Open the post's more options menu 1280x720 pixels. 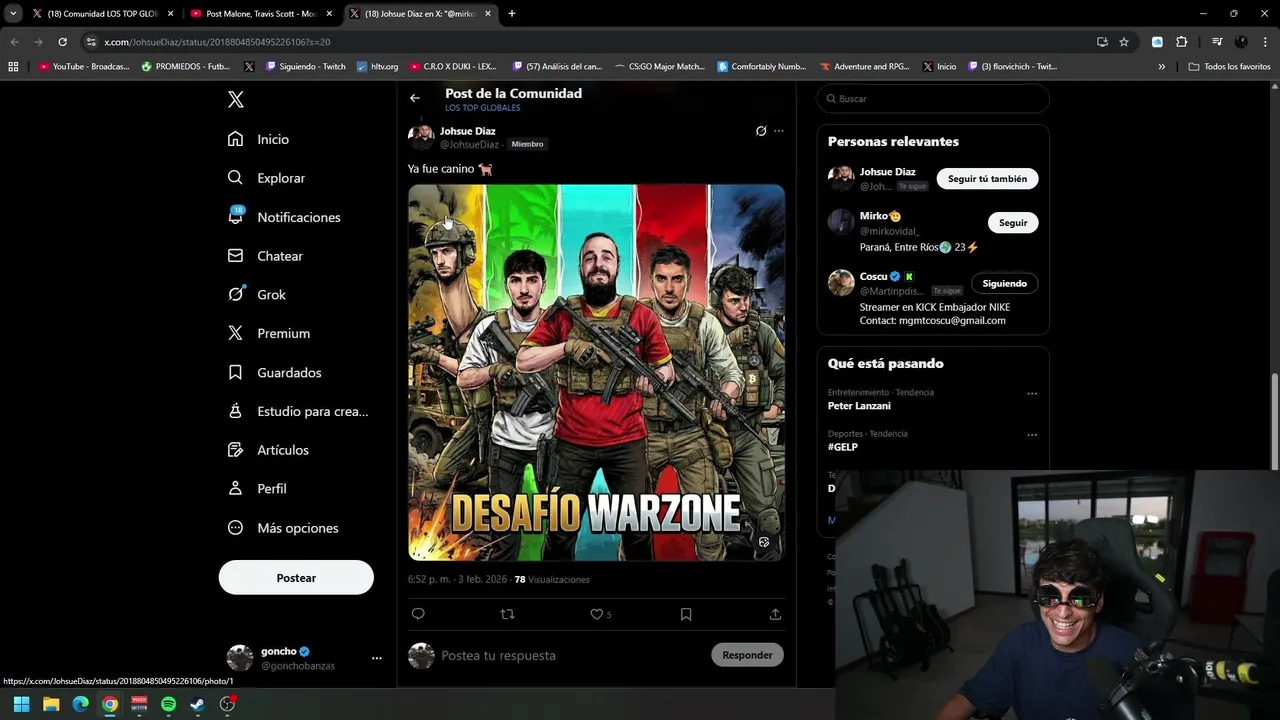779,131
